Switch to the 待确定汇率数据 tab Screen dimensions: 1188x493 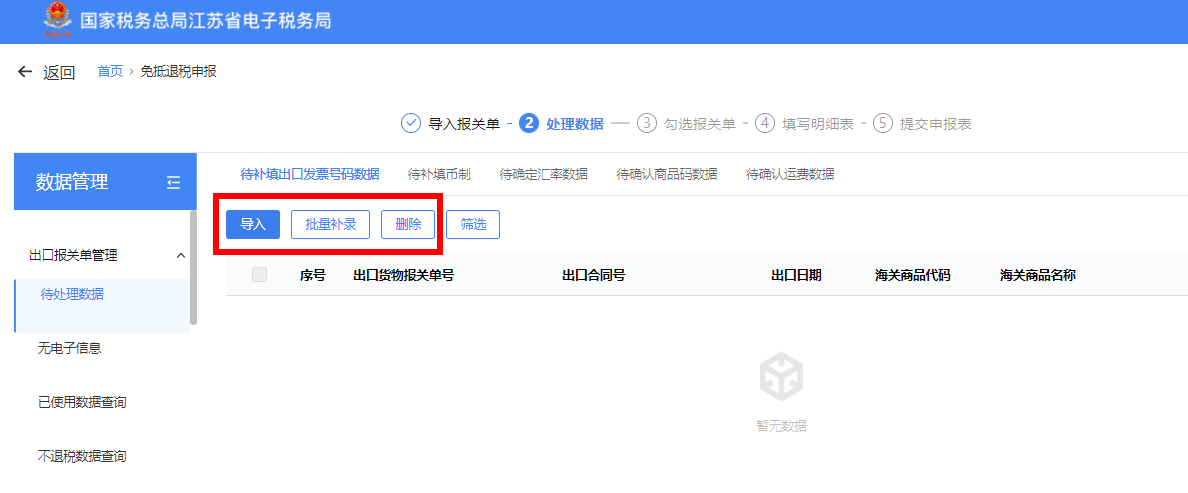pyautogui.click(x=543, y=174)
